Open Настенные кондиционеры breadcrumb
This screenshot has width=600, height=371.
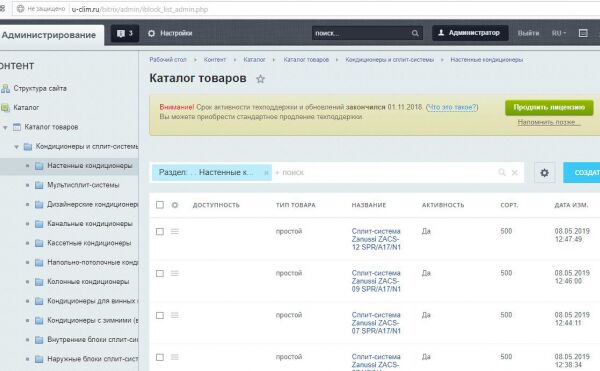coord(487,60)
